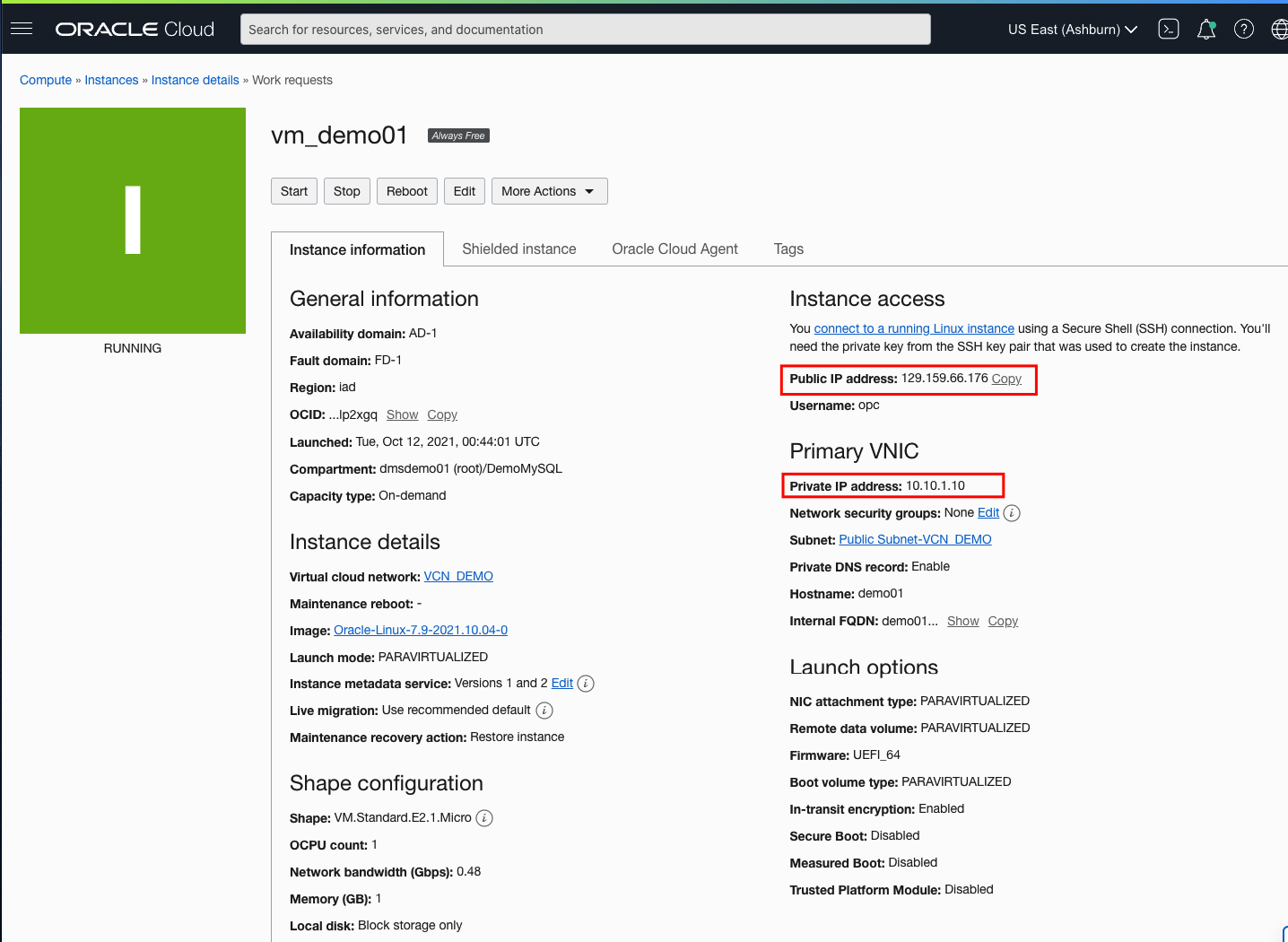Open connect to a running Linux instance link
The width and height of the screenshot is (1288, 942).
(x=914, y=328)
